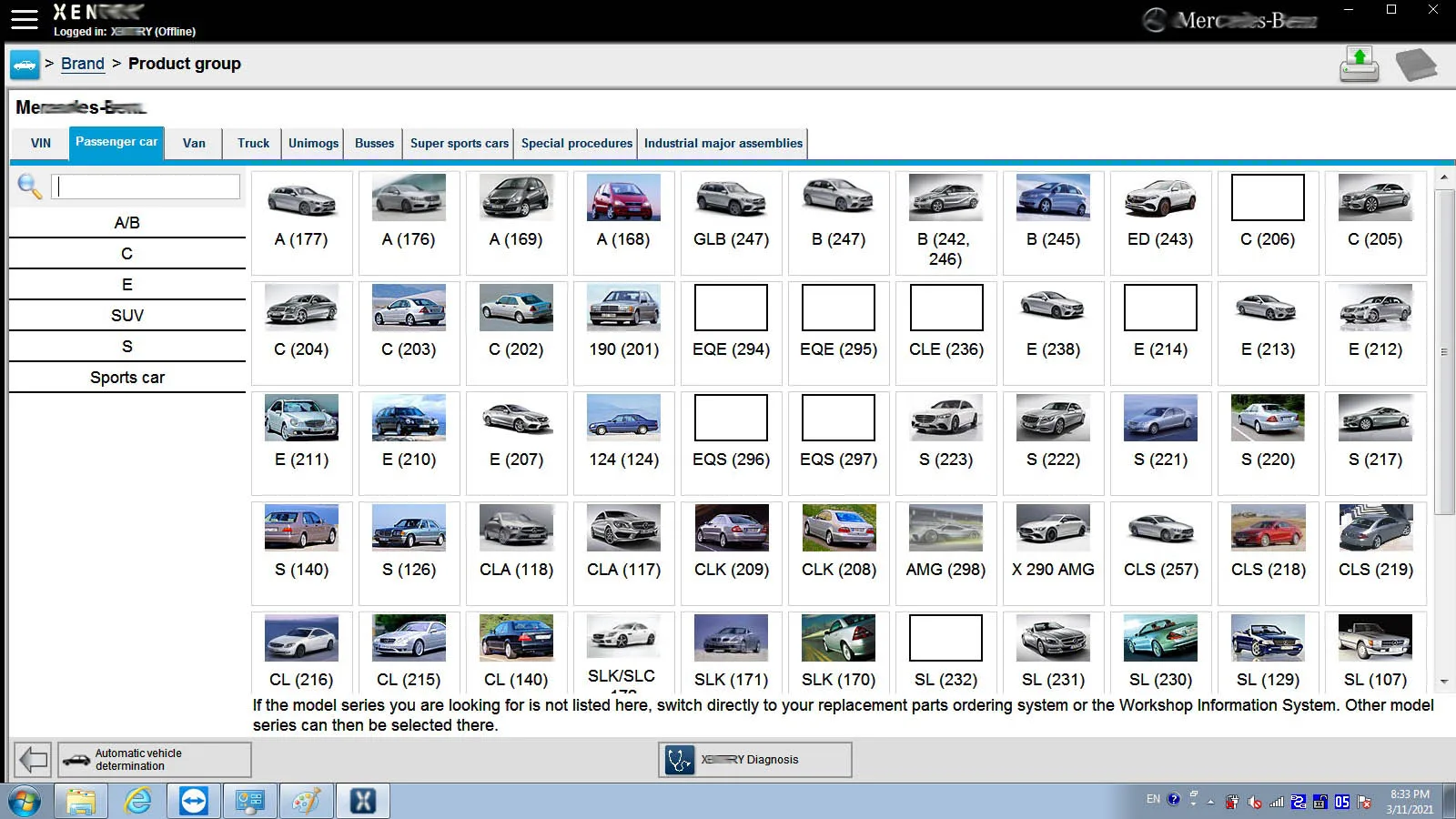Switch to the Van tab
This screenshot has width=1456, height=819.
pos(194,144)
